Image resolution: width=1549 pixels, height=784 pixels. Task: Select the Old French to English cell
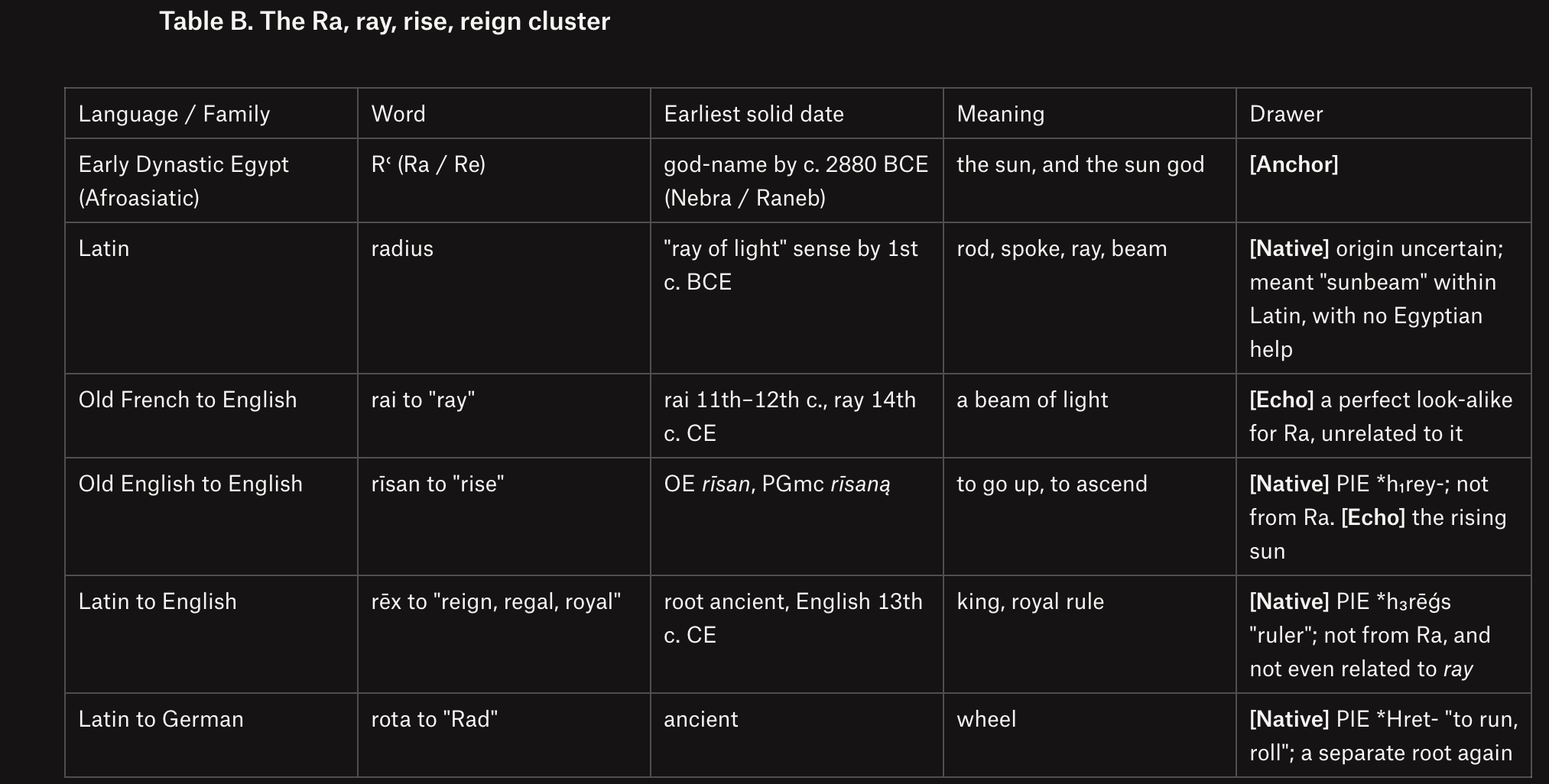(x=212, y=416)
